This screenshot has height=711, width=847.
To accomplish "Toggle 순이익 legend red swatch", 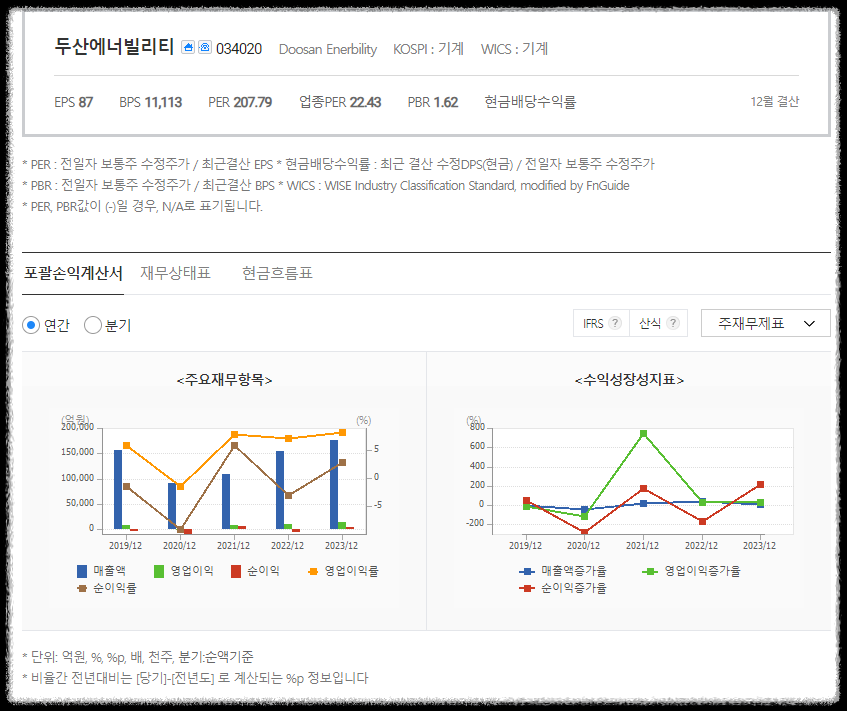I will coord(236,571).
